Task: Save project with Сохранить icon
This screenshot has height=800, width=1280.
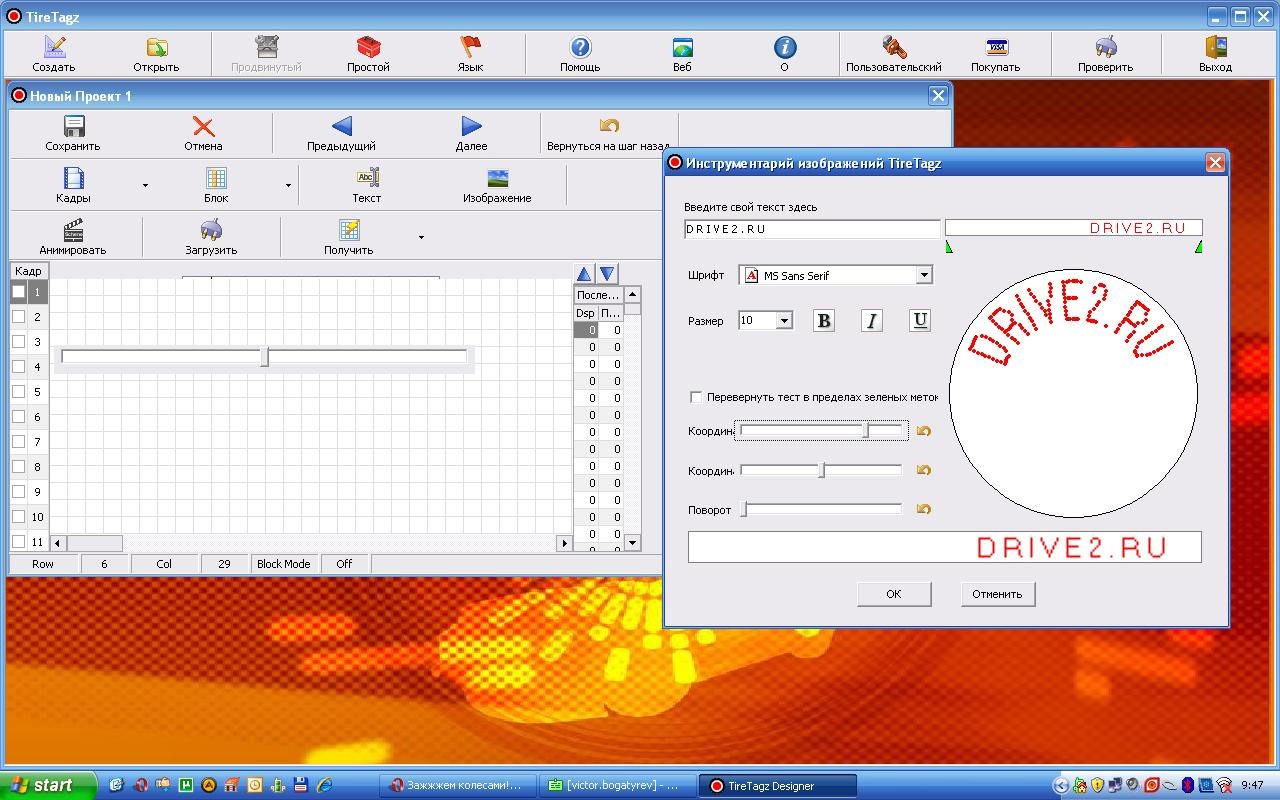Action: (74, 126)
